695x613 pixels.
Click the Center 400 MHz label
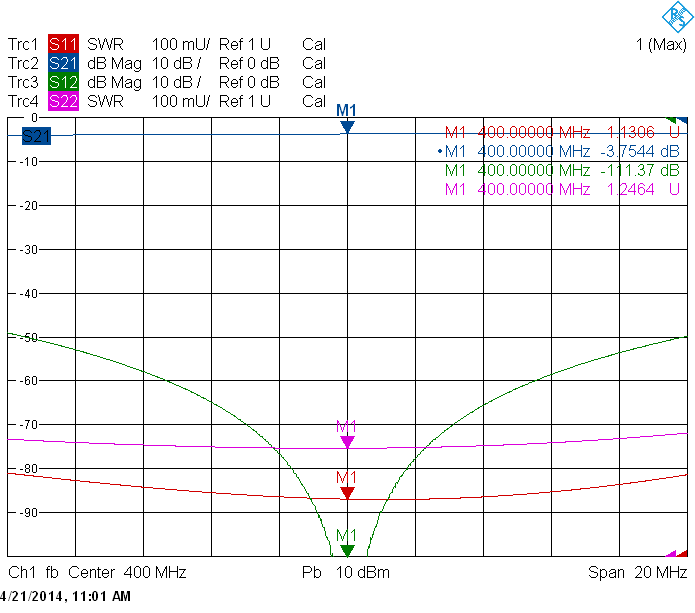tap(127, 572)
